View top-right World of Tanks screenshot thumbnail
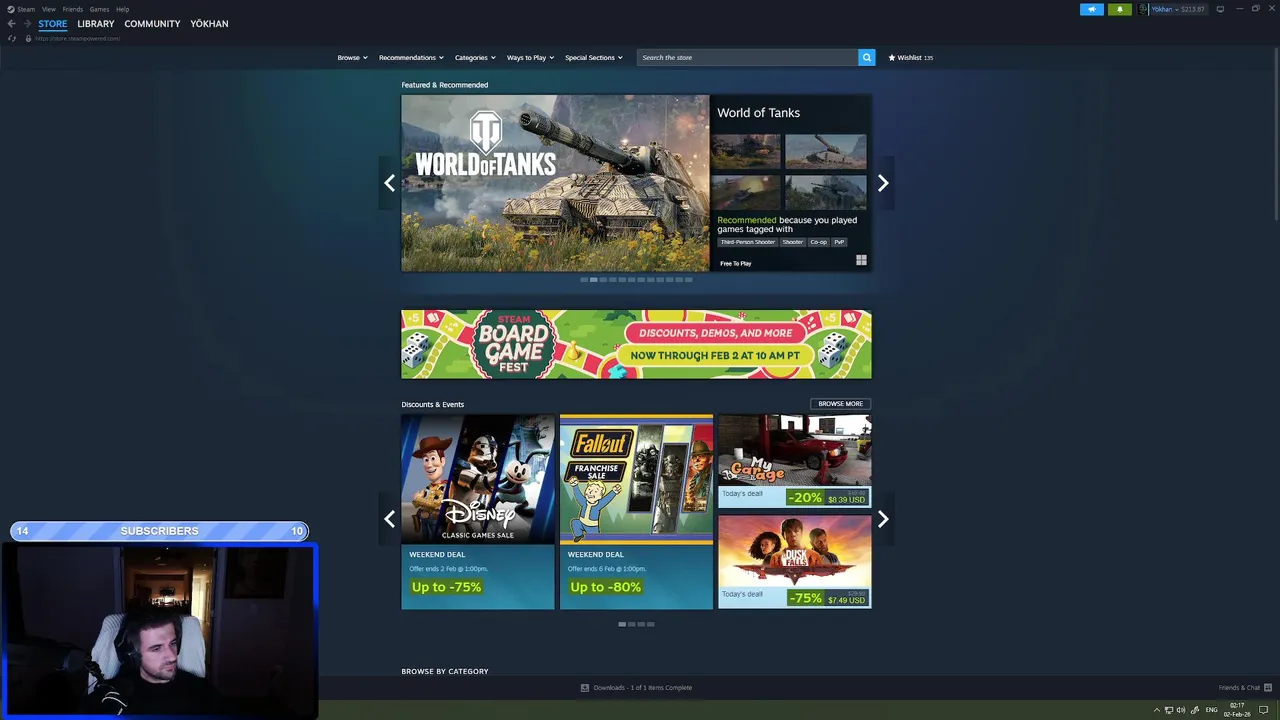Viewport: 1280px width, 720px height. click(826, 152)
